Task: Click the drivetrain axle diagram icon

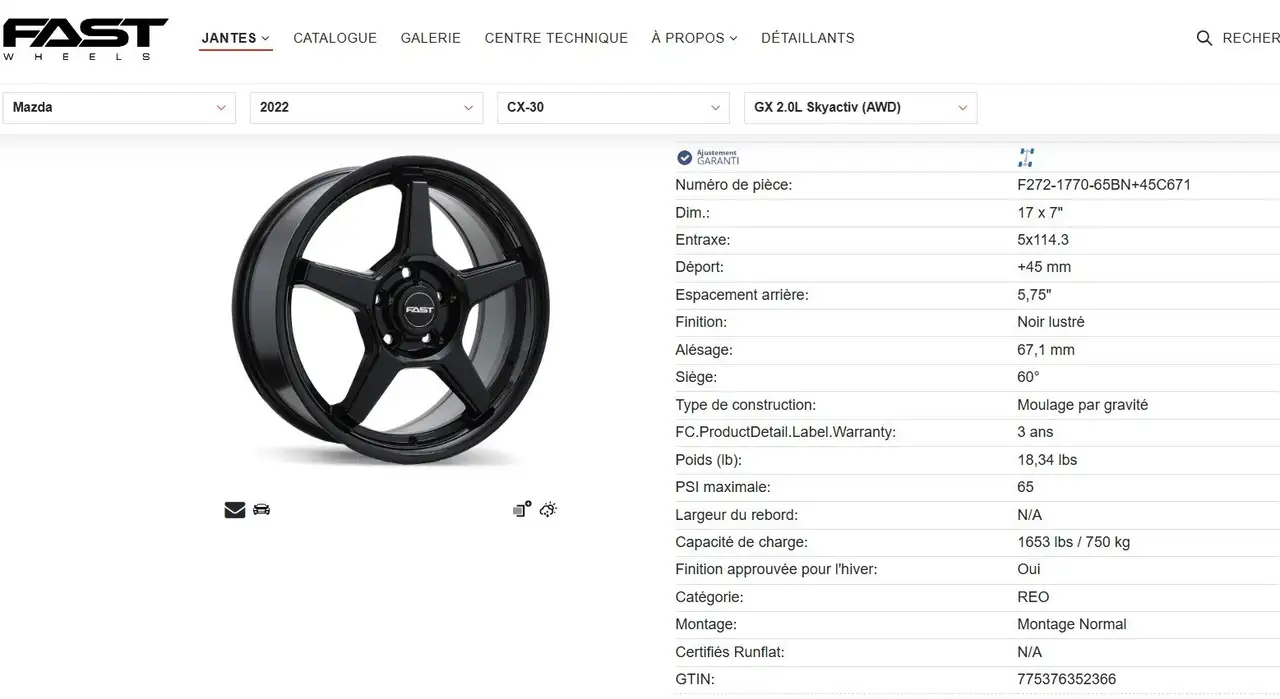Action: tap(1026, 157)
